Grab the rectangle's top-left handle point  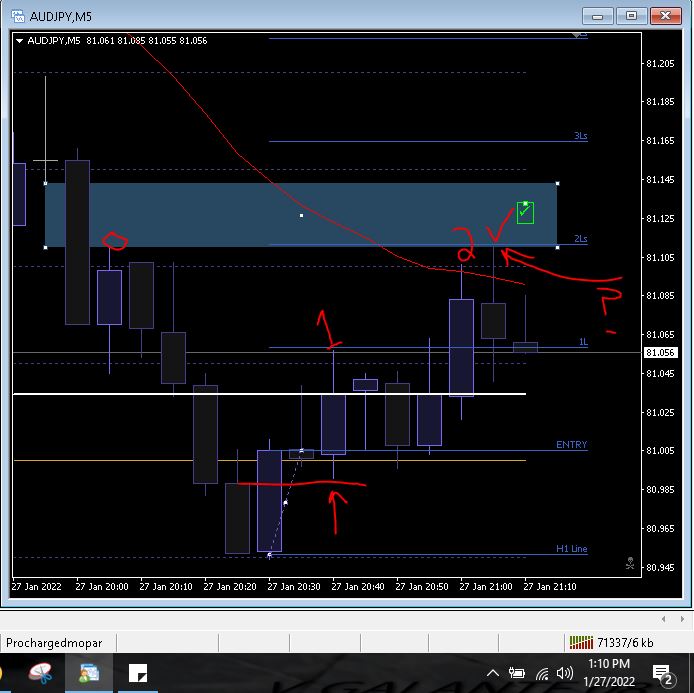pos(46,183)
